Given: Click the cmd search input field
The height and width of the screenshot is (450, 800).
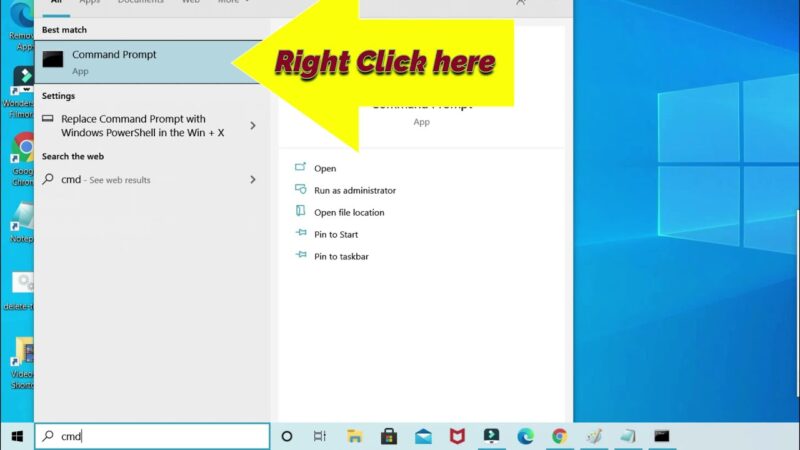Looking at the screenshot, I should (152, 436).
